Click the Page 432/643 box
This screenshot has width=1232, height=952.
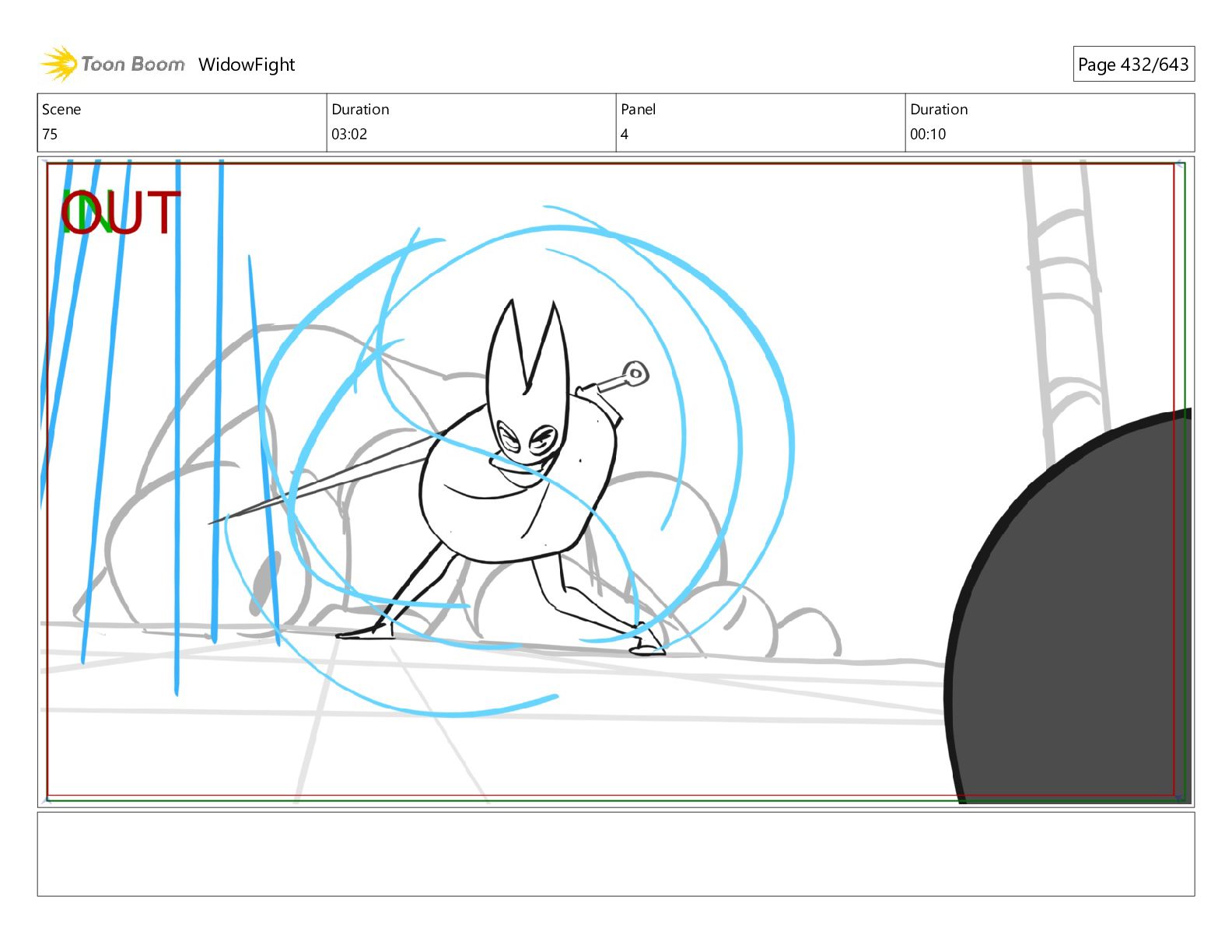[x=1132, y=65]
